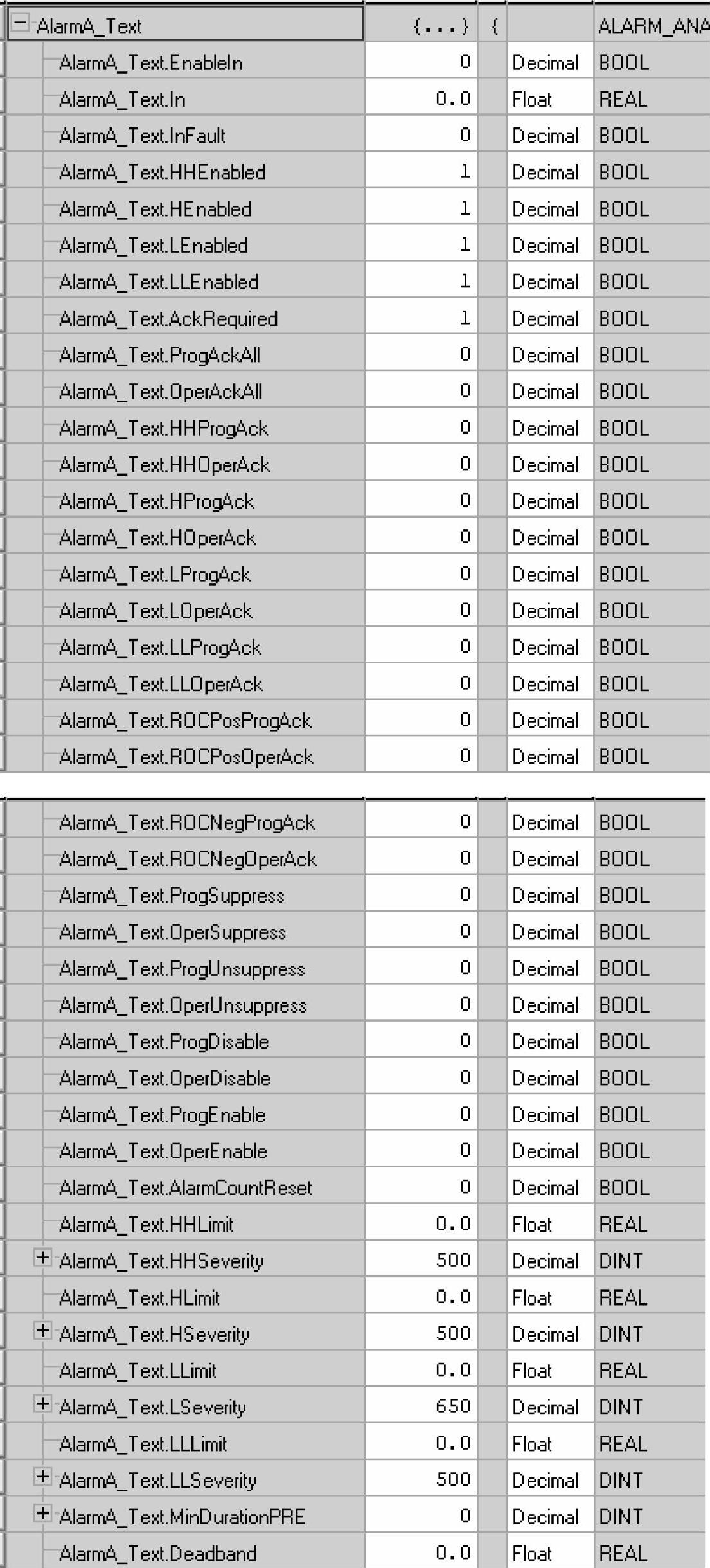Click Decimal style for HHSeverity
Image resolution: width=710 pixels, height=1568 pixels.
tap(548, 1261)
